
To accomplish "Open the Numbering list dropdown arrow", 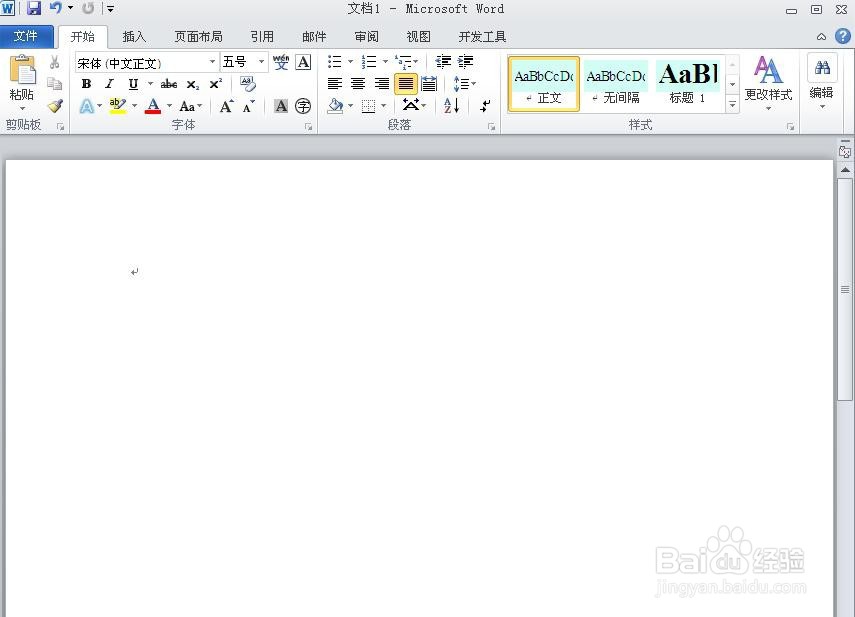I will click(x=386, y=62).
